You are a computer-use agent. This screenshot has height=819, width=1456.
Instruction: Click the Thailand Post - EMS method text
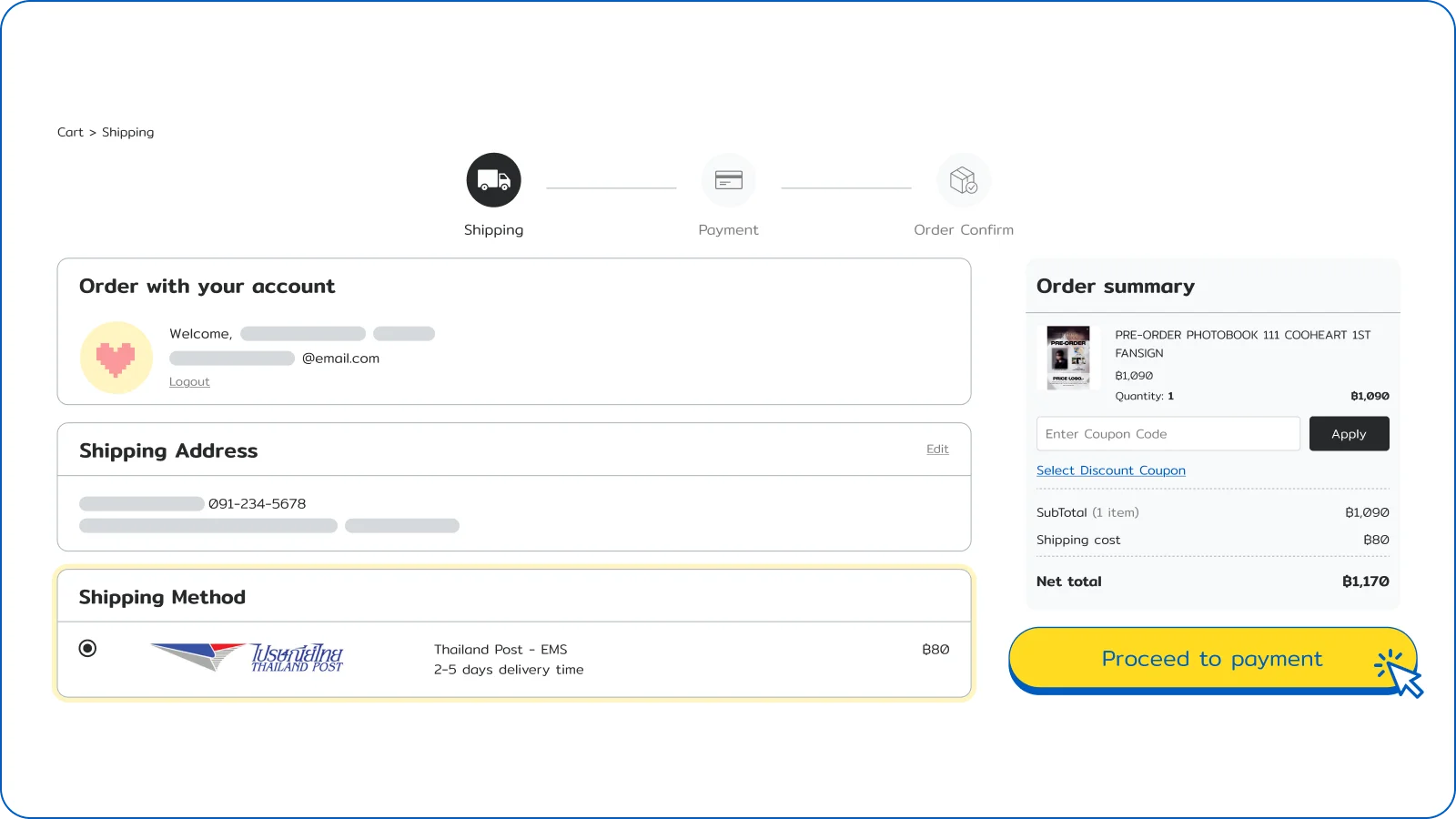pos(500,650)
